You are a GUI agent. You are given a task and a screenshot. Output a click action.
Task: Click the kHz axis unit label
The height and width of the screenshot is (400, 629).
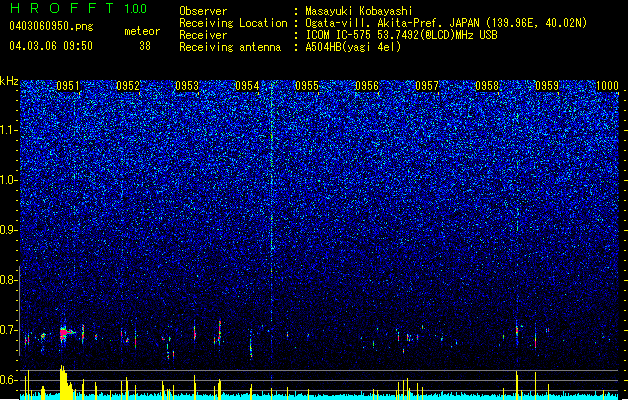tap(9, 82)
